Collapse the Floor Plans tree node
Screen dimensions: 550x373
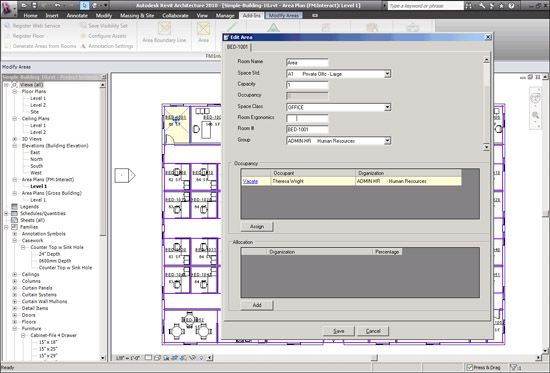[x=15, y=91]
